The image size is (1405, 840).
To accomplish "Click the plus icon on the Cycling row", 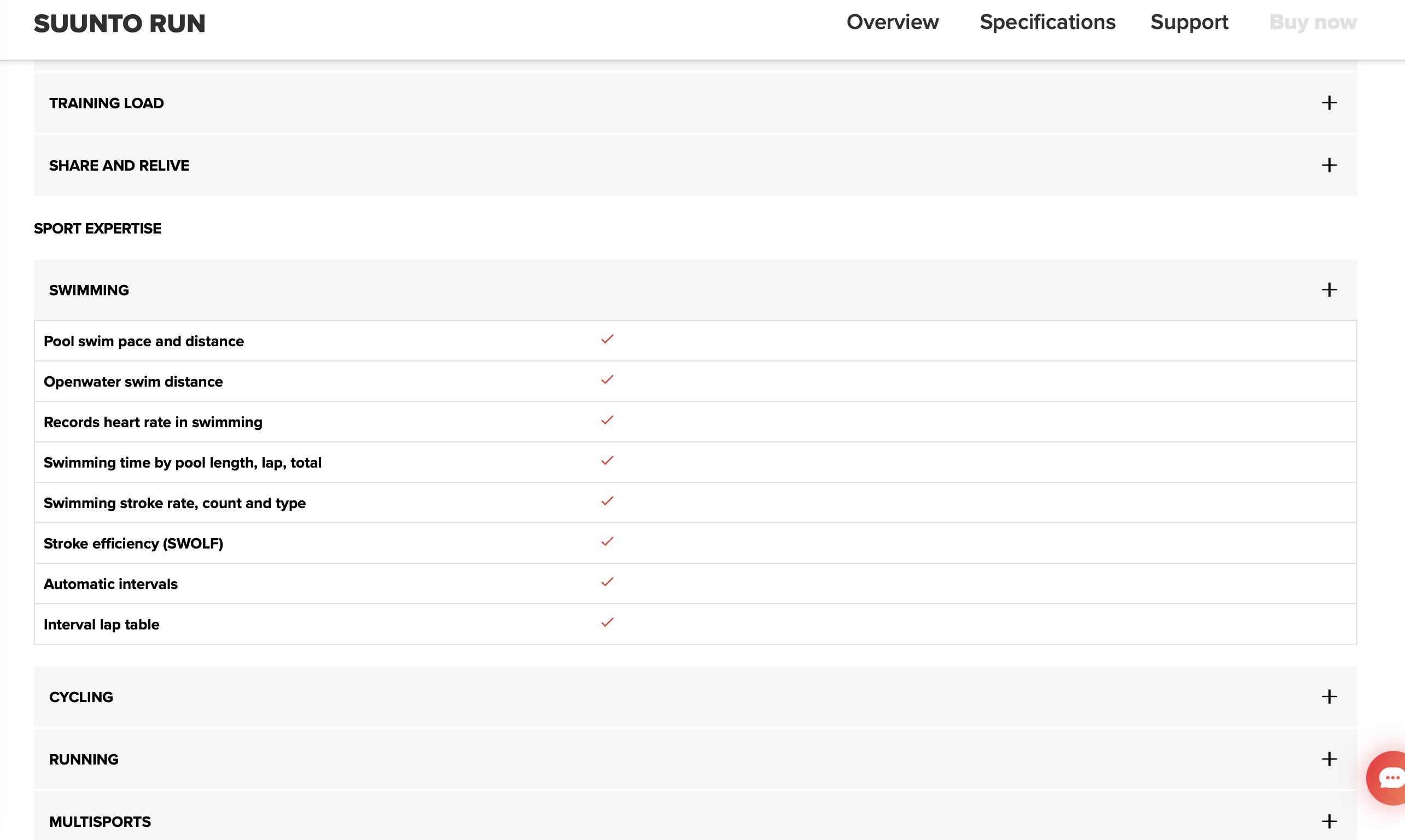I will [1328, 697].
